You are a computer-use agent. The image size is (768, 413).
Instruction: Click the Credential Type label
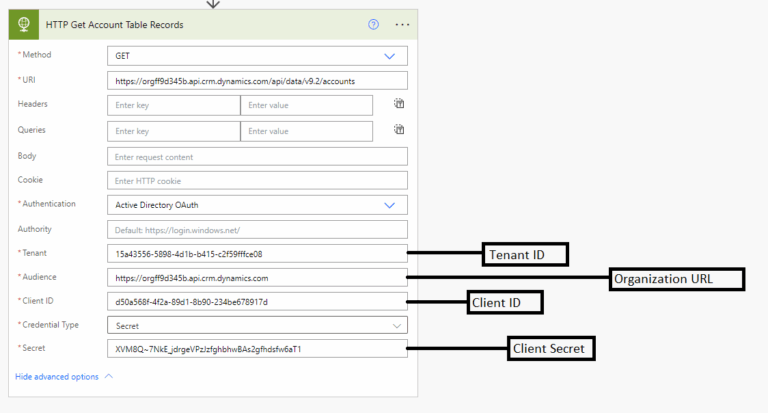tap(48, 324)
